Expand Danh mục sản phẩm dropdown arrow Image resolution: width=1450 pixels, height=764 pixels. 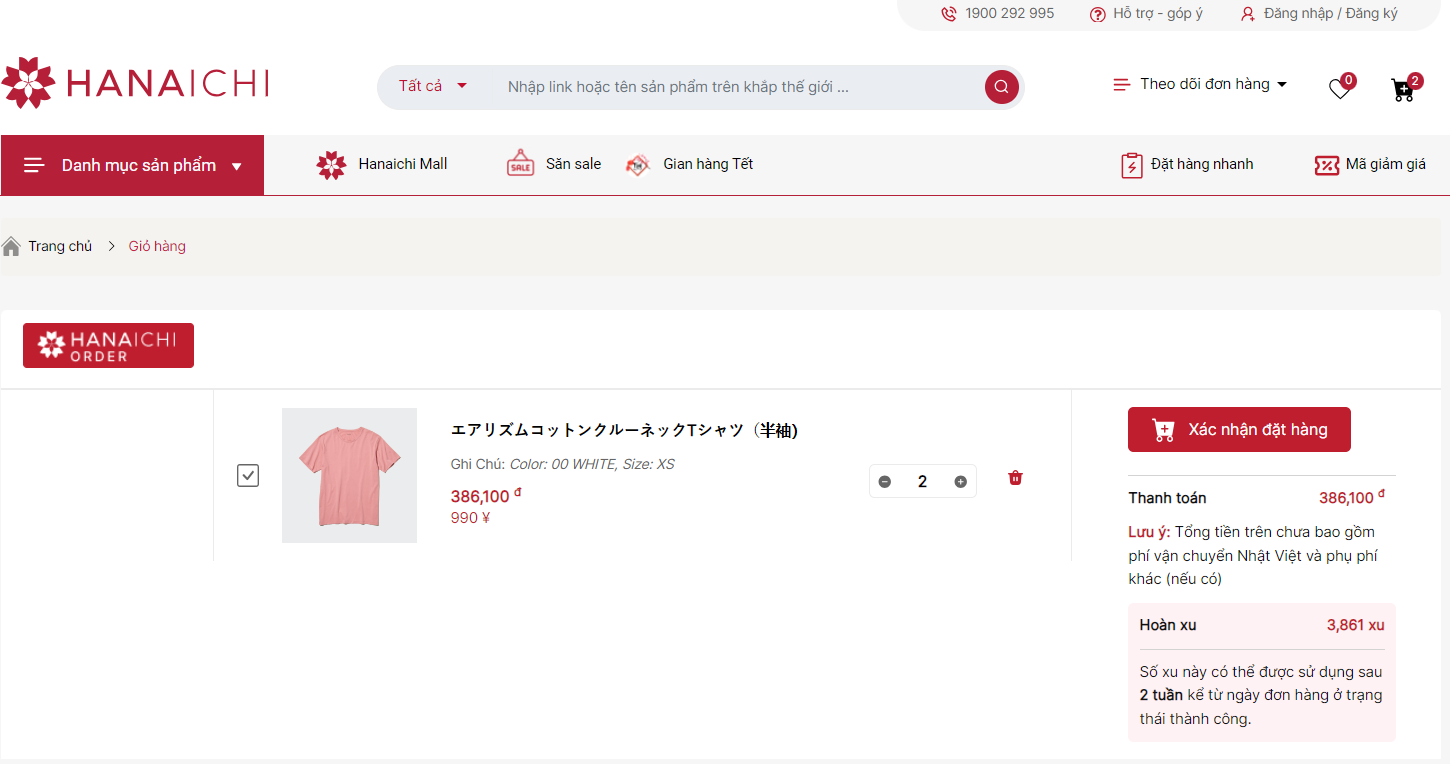coord(237,167)
